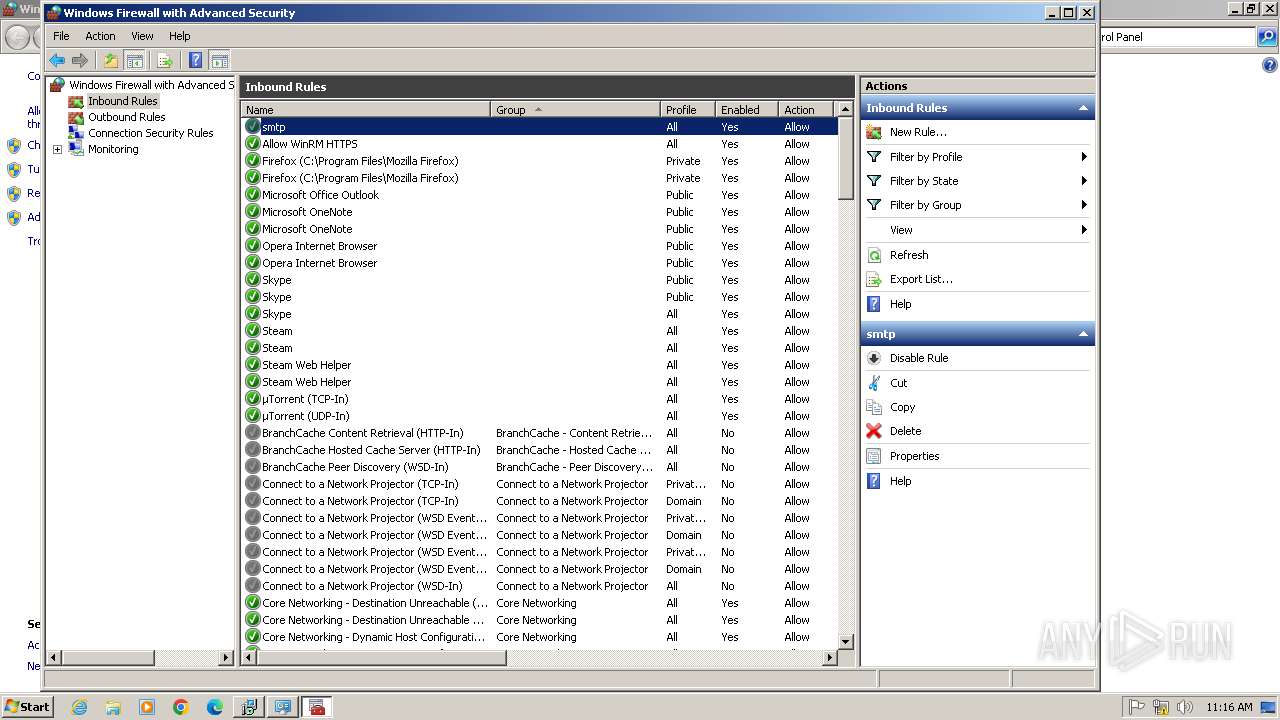This screenshot has width=1280, height=720.
Task: Open Properties of the smtp rule
Action: (x=914, y=456)
